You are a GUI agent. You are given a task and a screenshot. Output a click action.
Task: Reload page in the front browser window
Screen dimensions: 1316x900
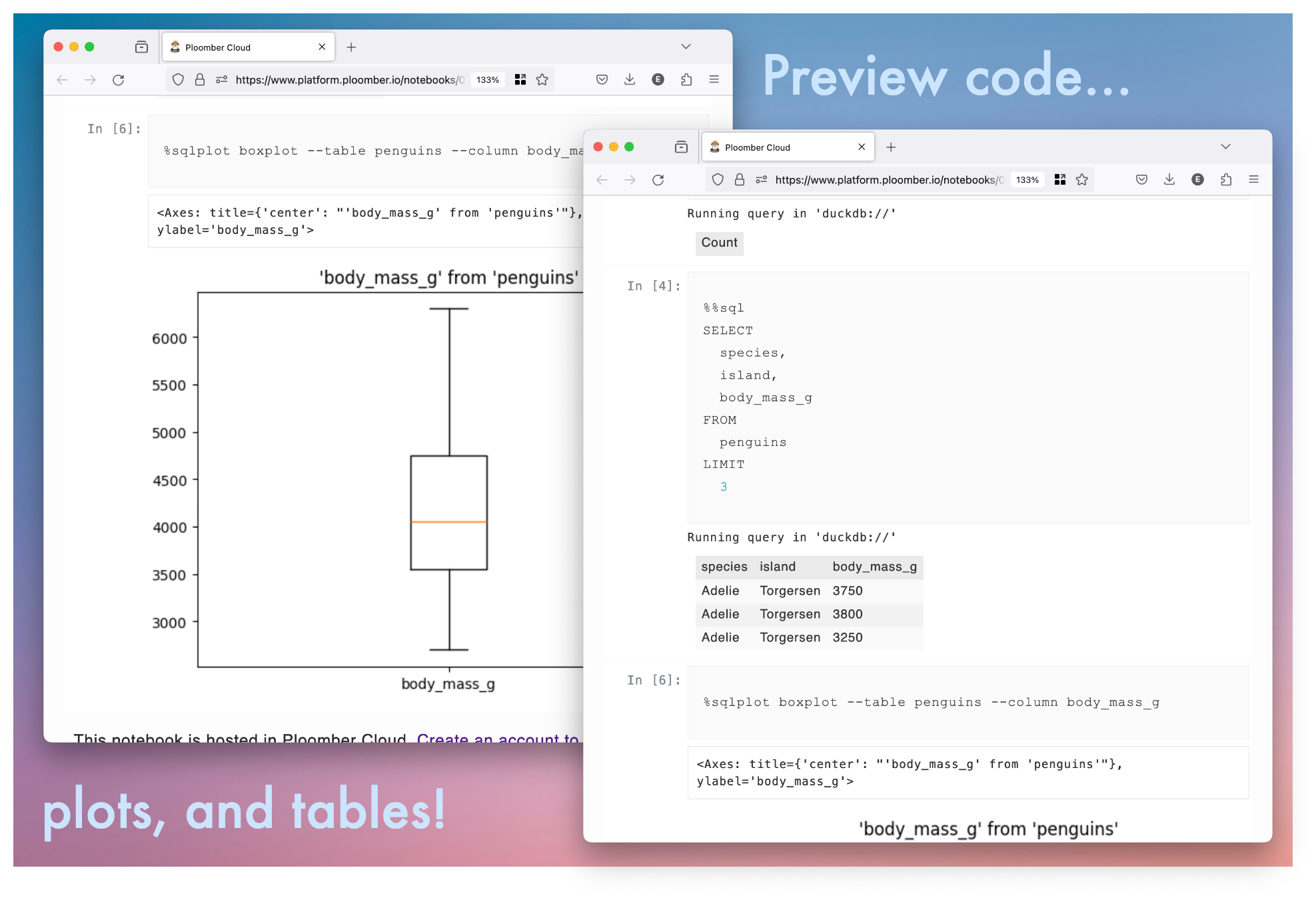click(x=658, y=180)
